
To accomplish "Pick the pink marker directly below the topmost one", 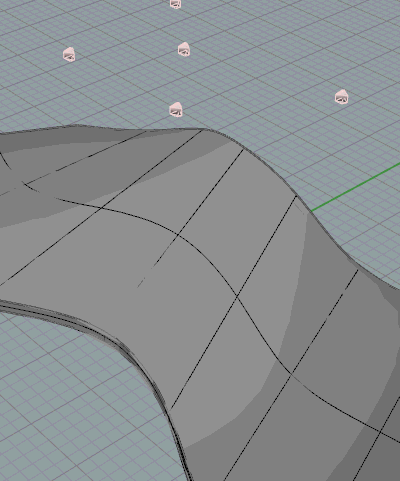I will (184, 49).
